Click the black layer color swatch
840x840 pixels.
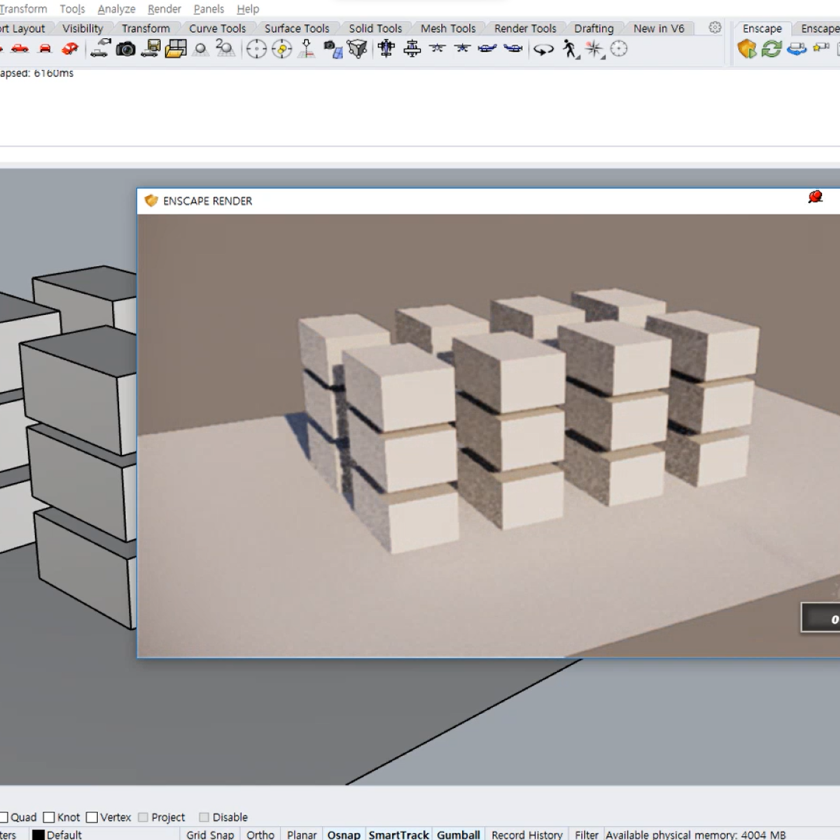(38, 835)
